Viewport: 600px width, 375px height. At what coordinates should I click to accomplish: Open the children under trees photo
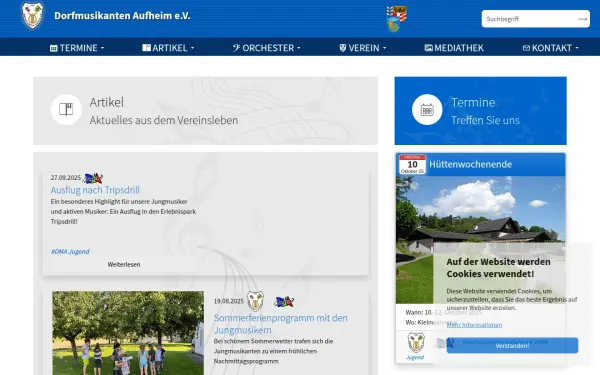(128, 333)
